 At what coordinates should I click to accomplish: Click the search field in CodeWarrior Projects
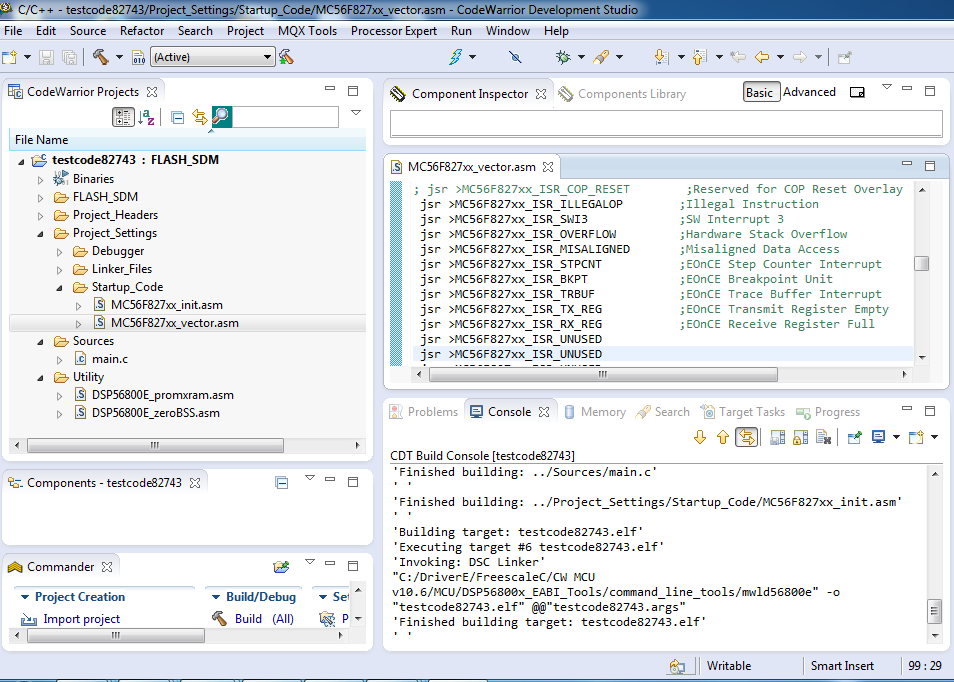click(x=285, y=117)
